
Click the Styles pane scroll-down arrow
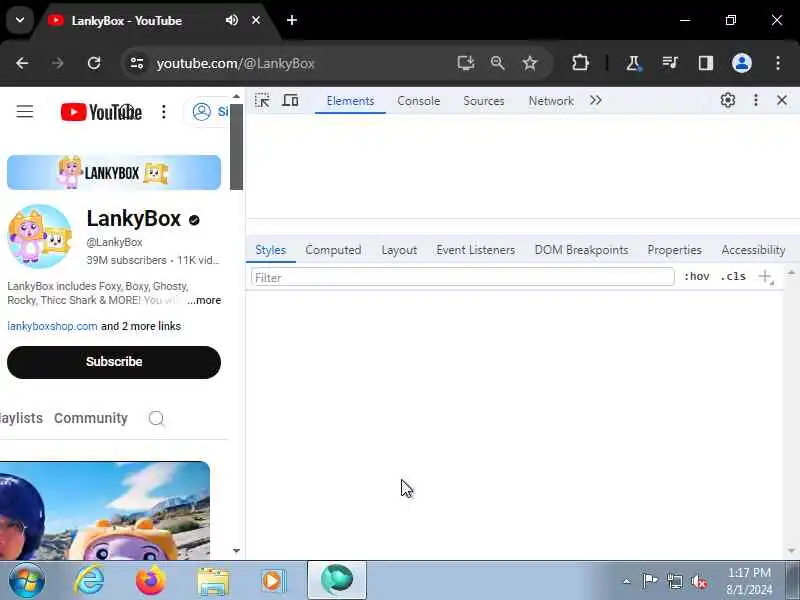pos(791,551)
